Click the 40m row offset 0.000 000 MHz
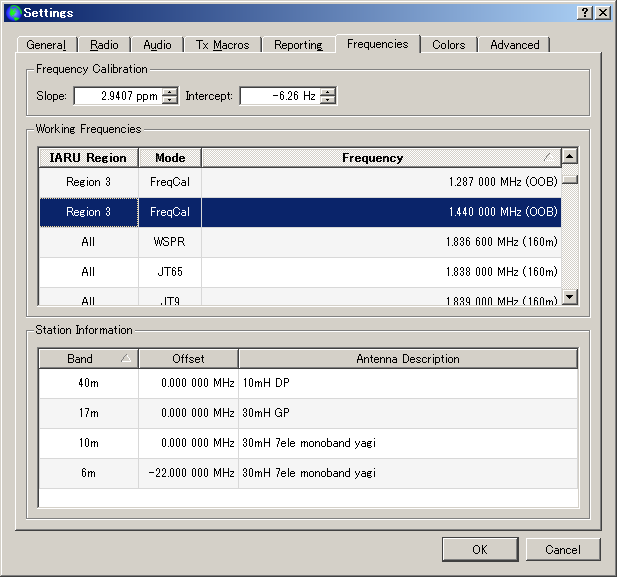Image resolution: width=617 pixels, height=577 pixels. pos(188,383)
